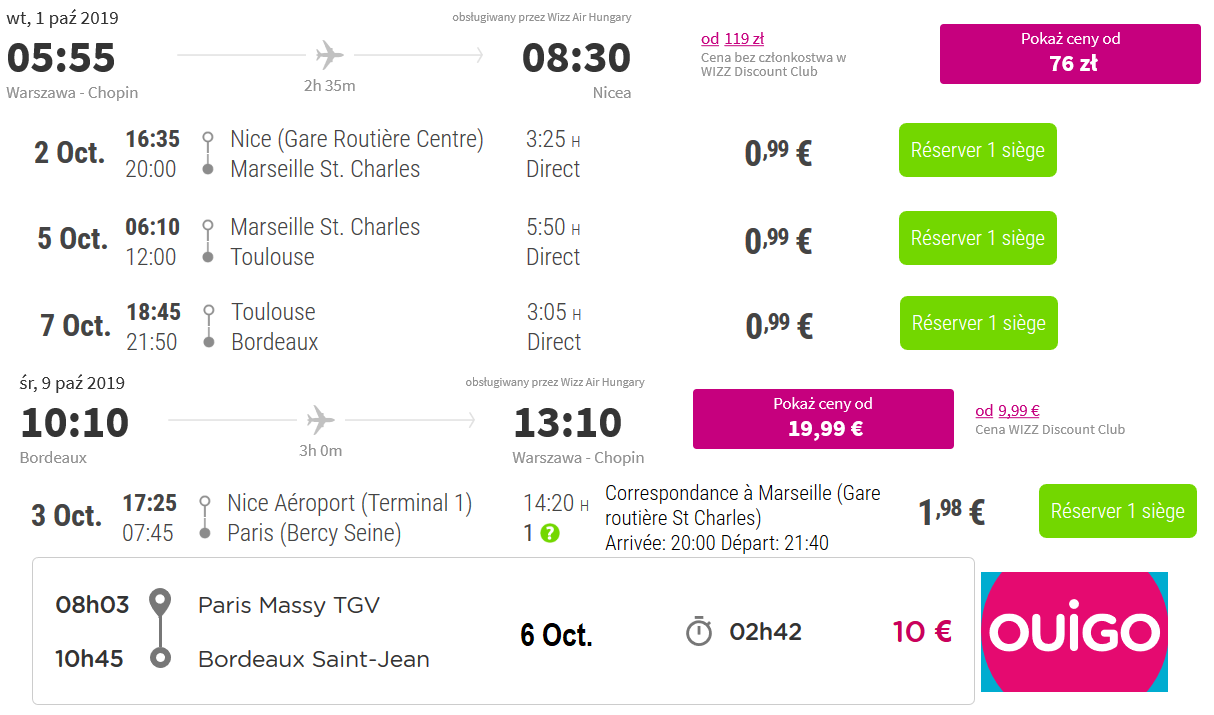Screen dimensions: 1214x715
Task: Click the route stop icon for Toulouse–Bordeaux
Action: (x=208, y=326)
